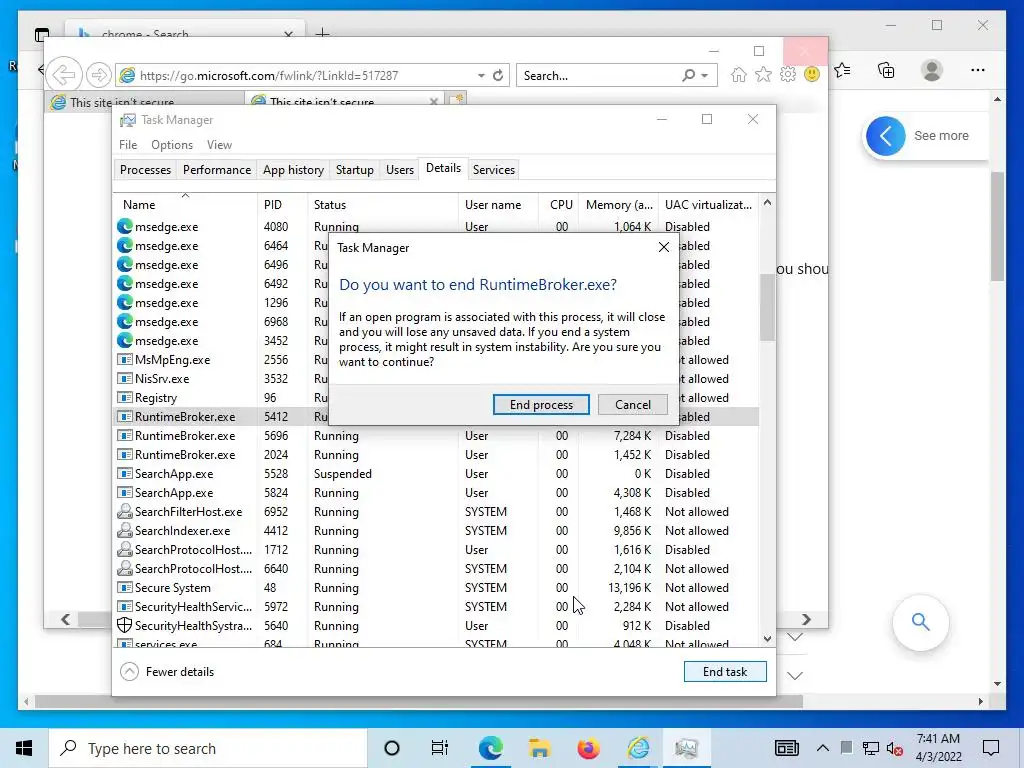
Task: Refresh the Internet Explorer page
Action: (x=498, y=76)
